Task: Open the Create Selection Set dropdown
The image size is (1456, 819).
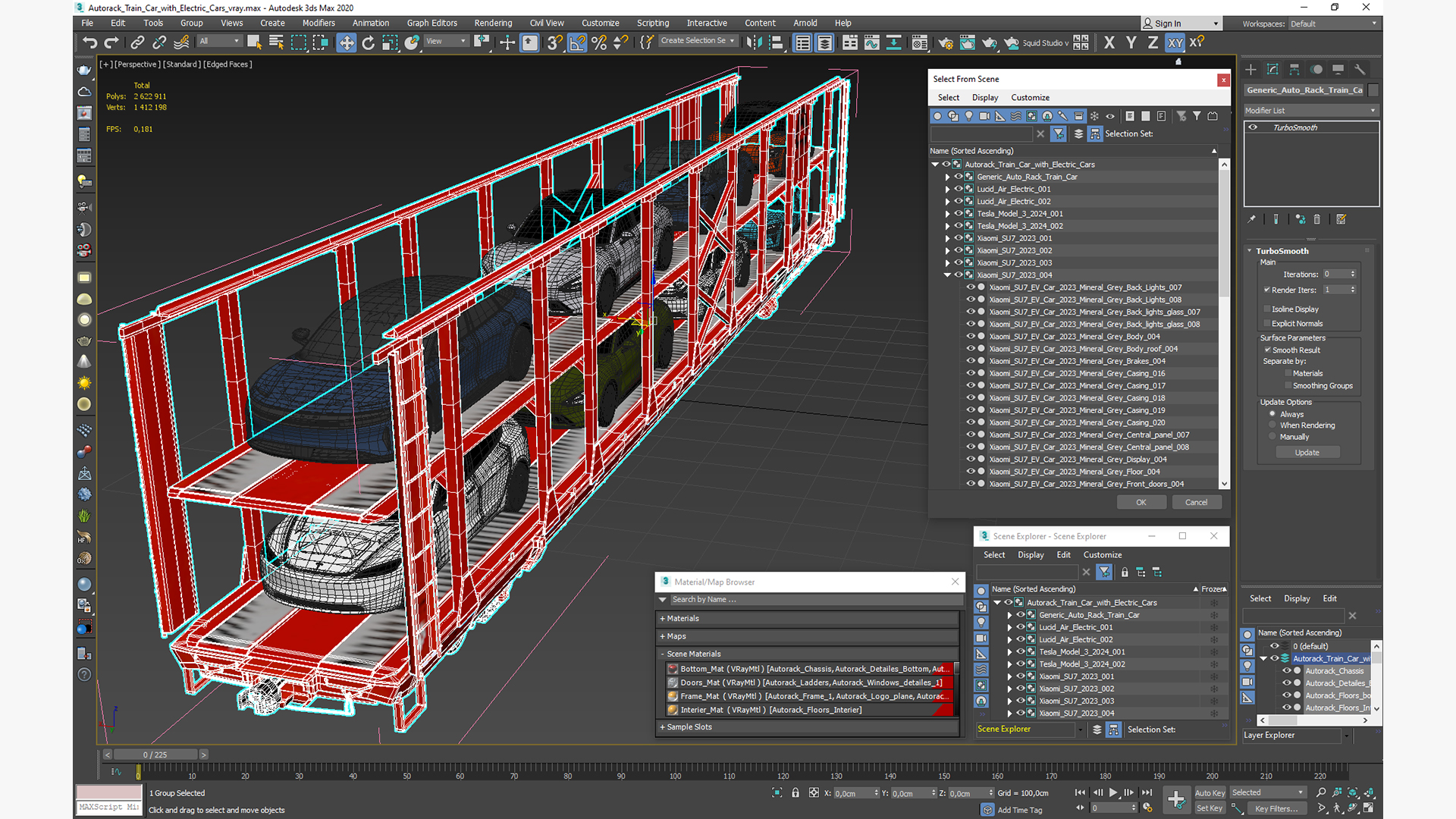Action: [697, 41]
